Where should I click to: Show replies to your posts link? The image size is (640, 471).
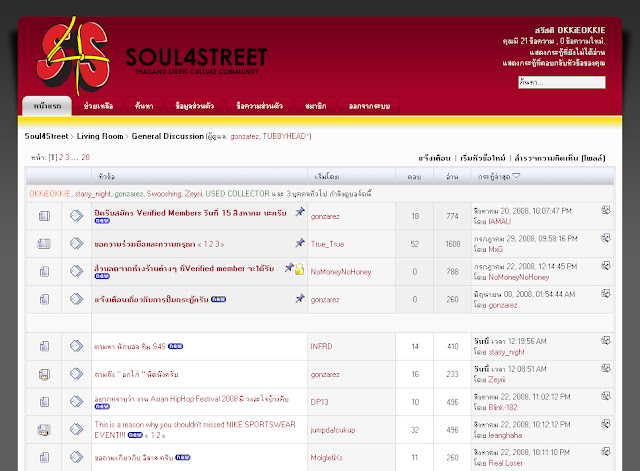[x=554, y=63]
